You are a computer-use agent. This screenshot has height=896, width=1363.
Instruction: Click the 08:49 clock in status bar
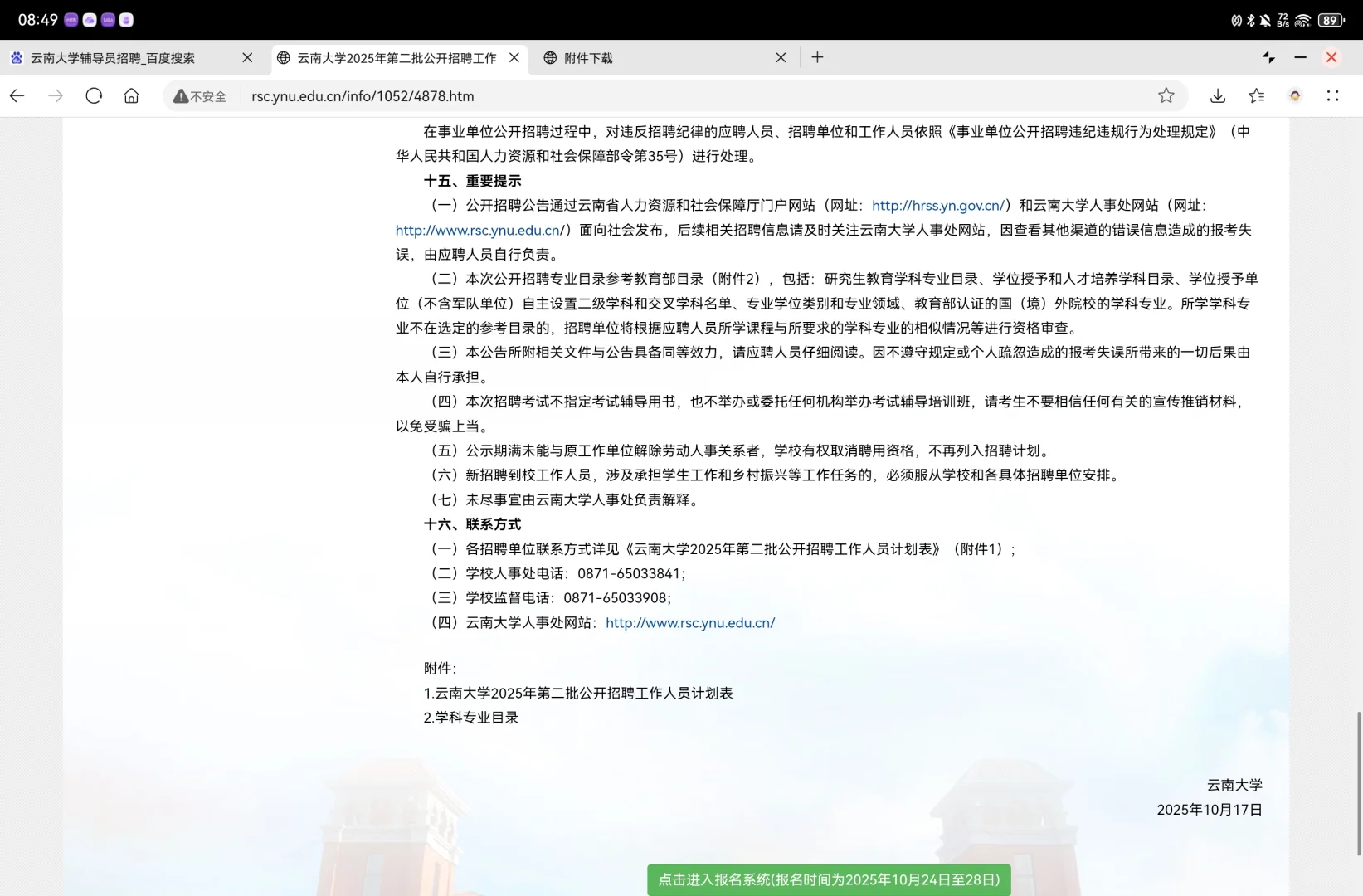tap(38, 20)
